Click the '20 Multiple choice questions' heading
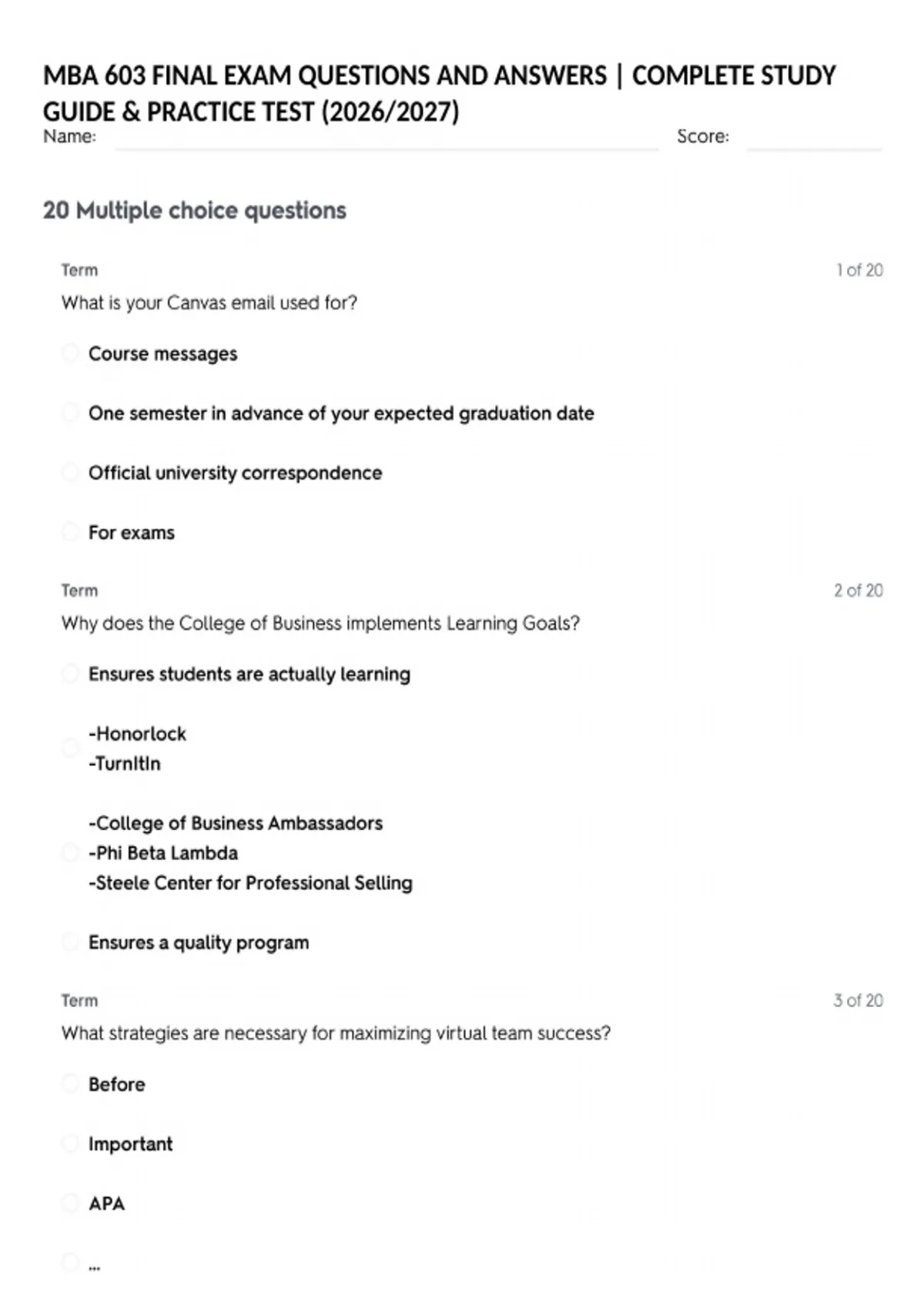924x1309 pixels. [x=195, y=210]
